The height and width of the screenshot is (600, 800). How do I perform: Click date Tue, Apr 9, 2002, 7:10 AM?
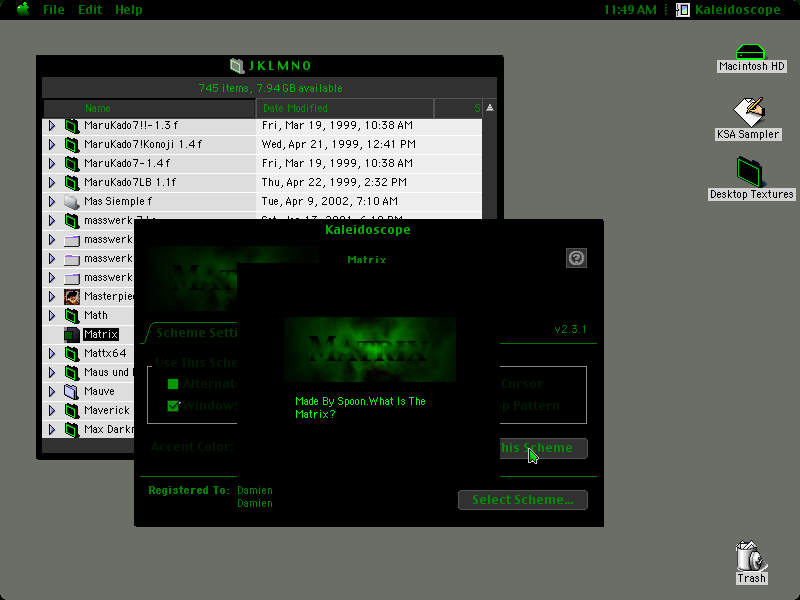[330, 202]
